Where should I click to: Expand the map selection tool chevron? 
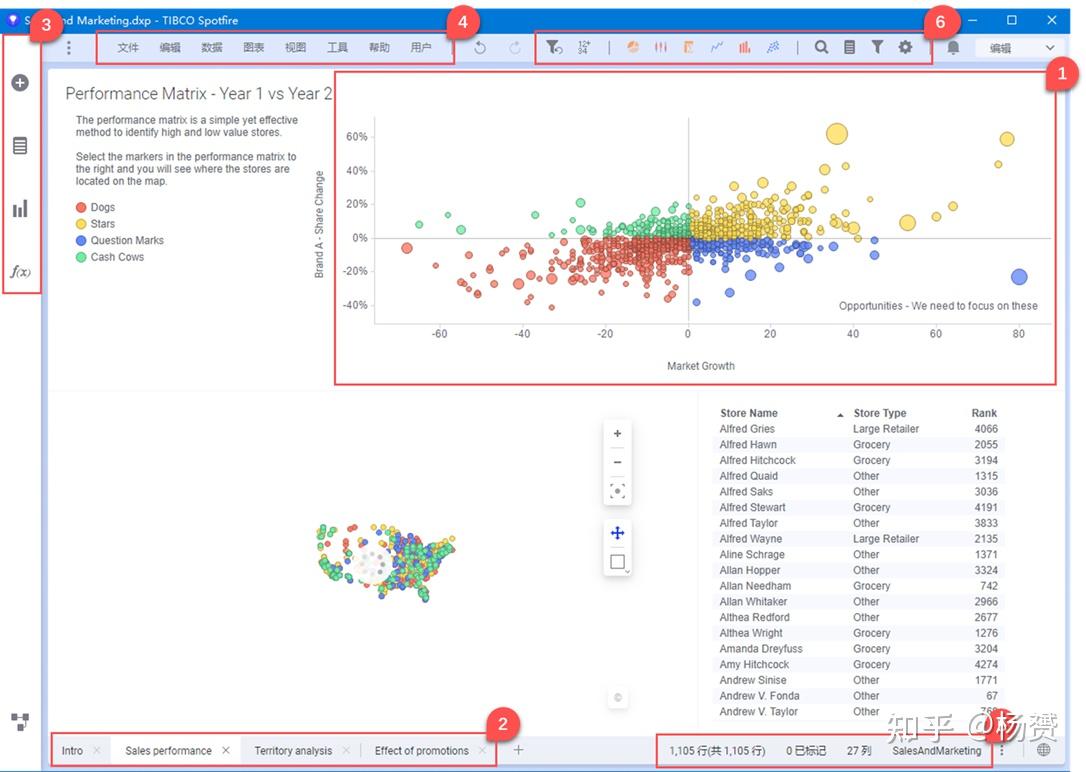pos(628,572)
